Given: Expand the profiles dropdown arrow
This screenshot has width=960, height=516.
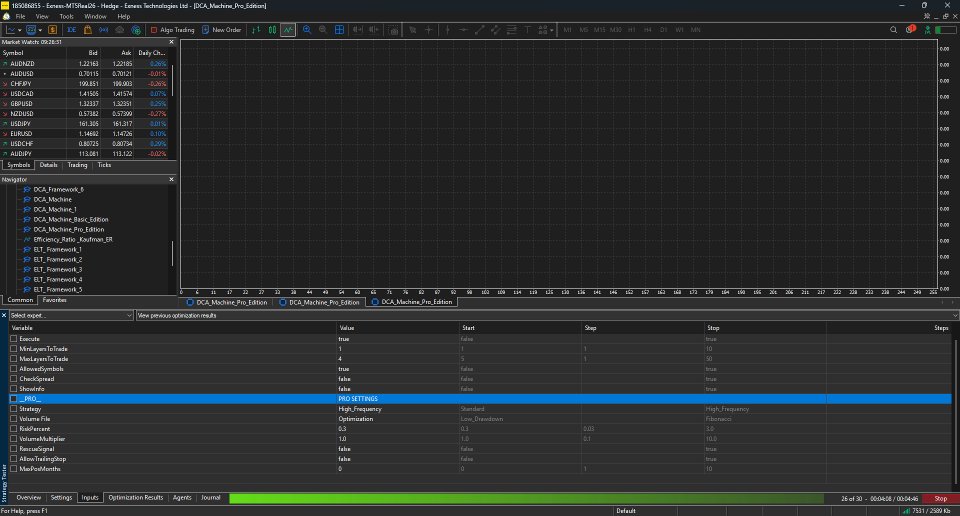Looking at the screenshot, I should tap(40, 30).
